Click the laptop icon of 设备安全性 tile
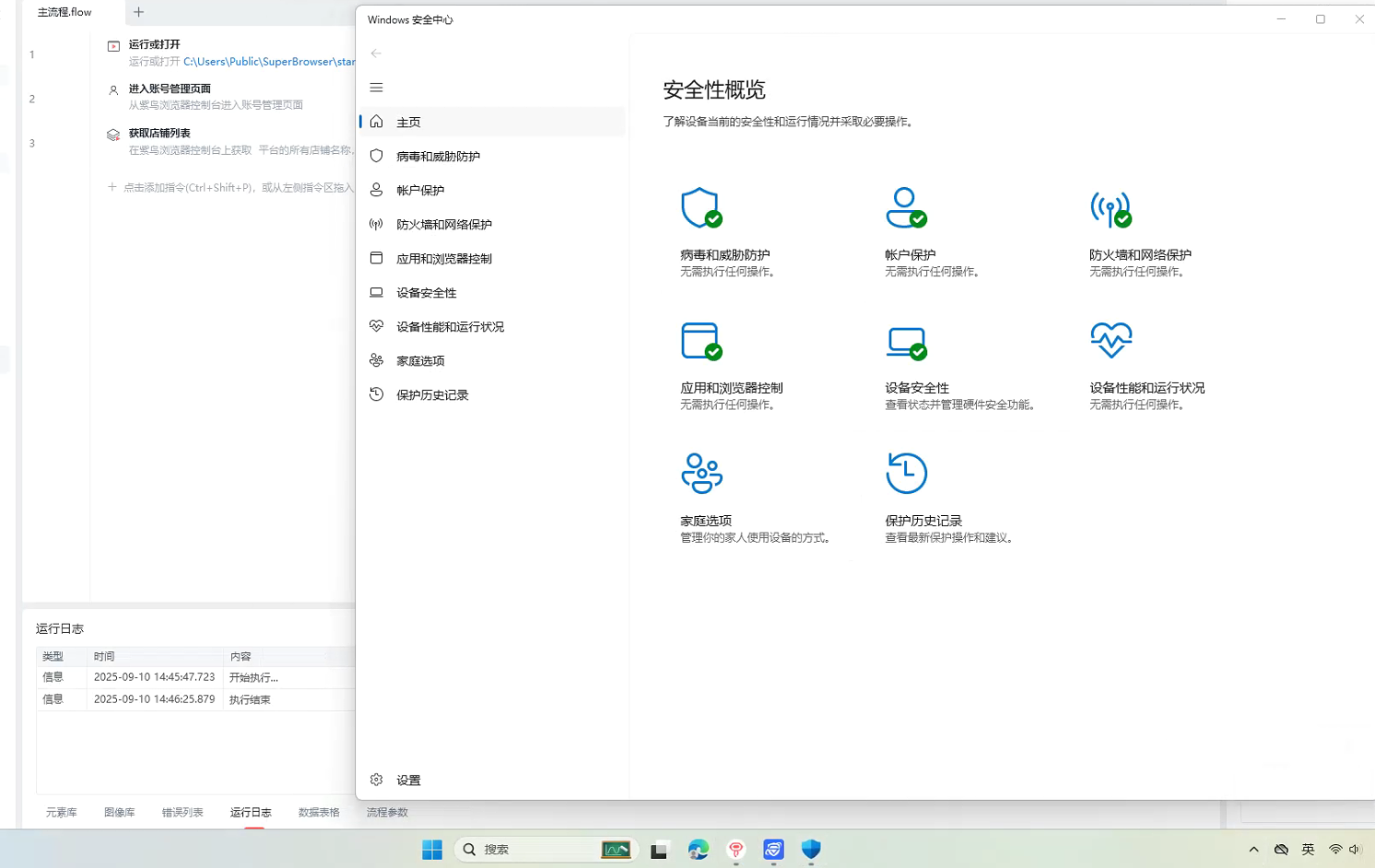Image resolution: width=1375 pixels, height=868 pixels. pos(906,343)
